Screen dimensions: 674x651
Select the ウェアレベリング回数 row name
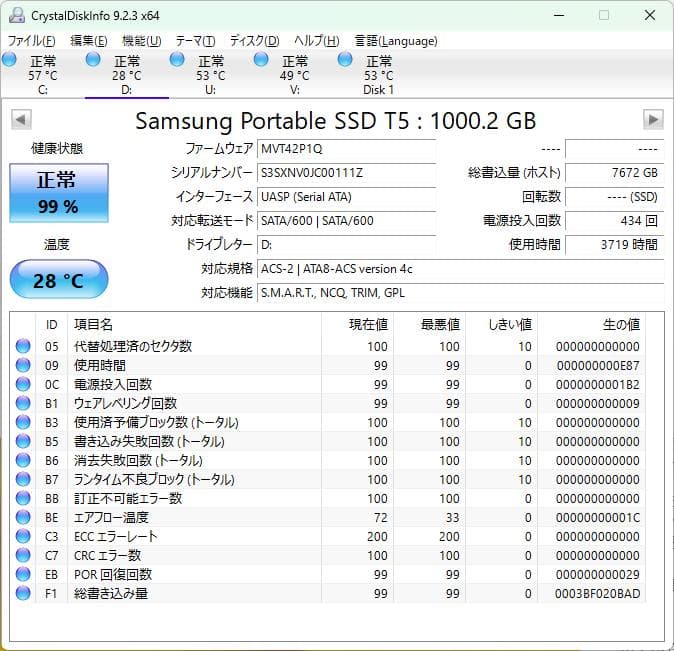(x=125, y=403)
